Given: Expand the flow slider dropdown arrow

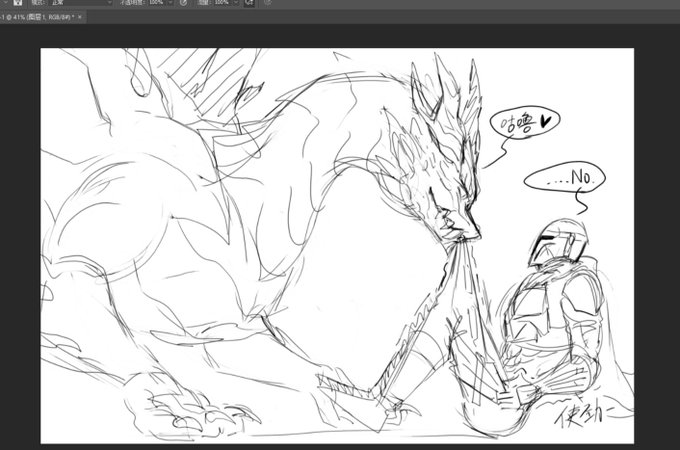Looking at the screenshot, I should tap(235, 3).
